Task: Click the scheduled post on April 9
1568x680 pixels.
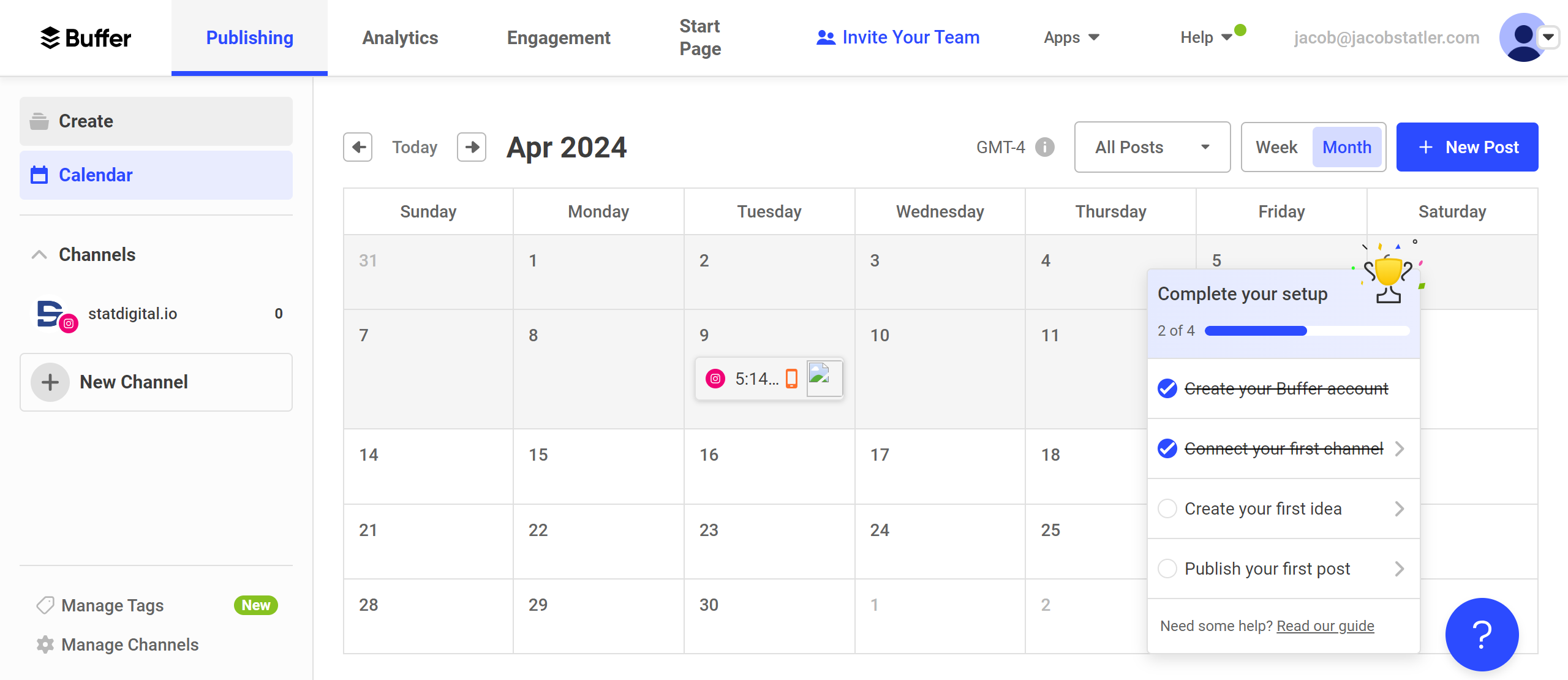Action: [769, 378]
